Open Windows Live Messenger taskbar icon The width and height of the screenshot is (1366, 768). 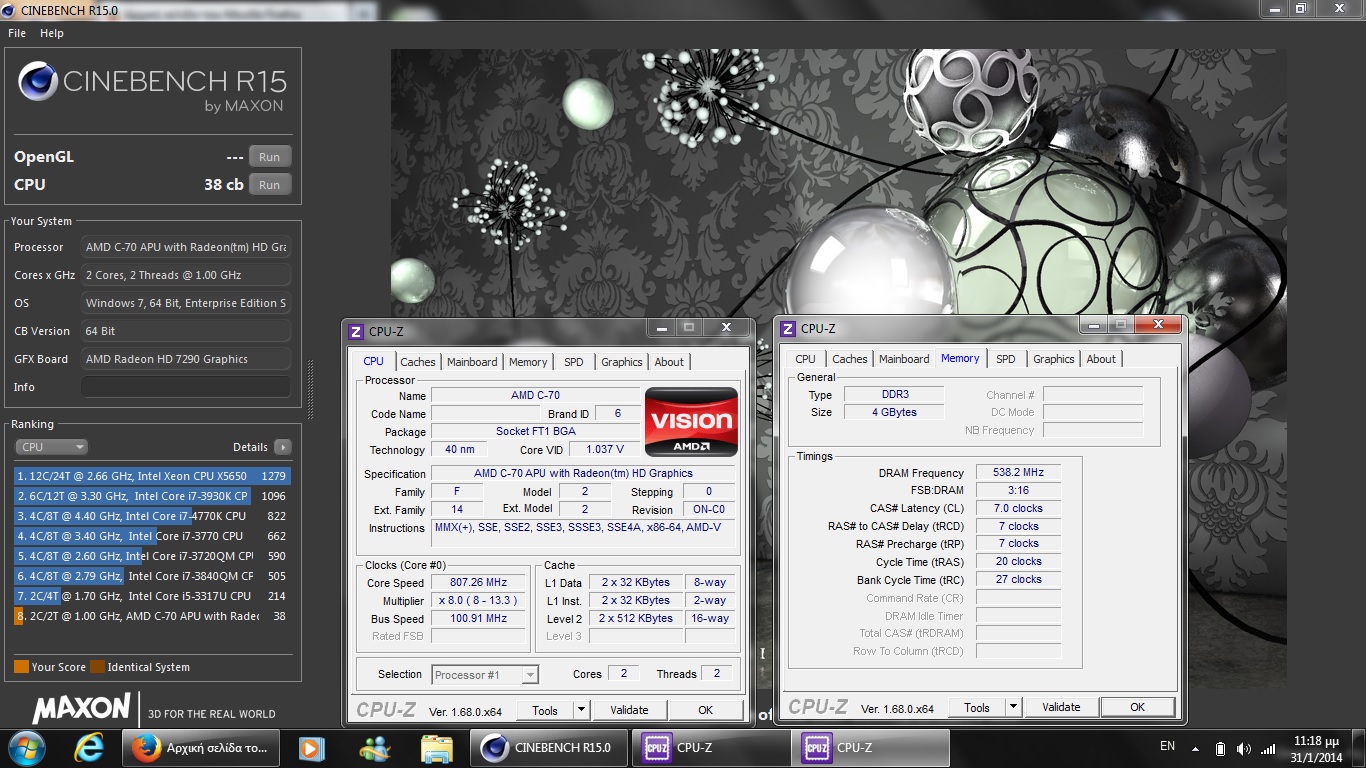(375, 748)
